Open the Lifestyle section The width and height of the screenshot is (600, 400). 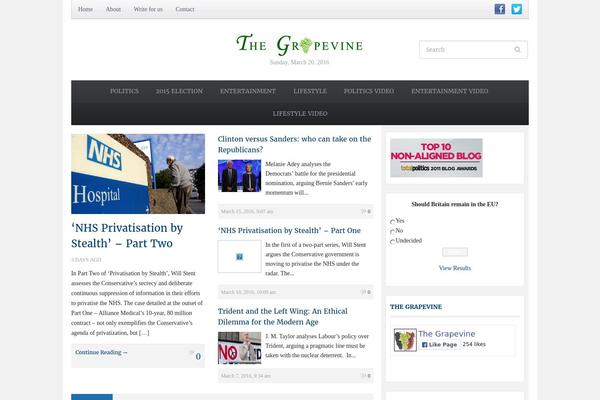point(310,91)
